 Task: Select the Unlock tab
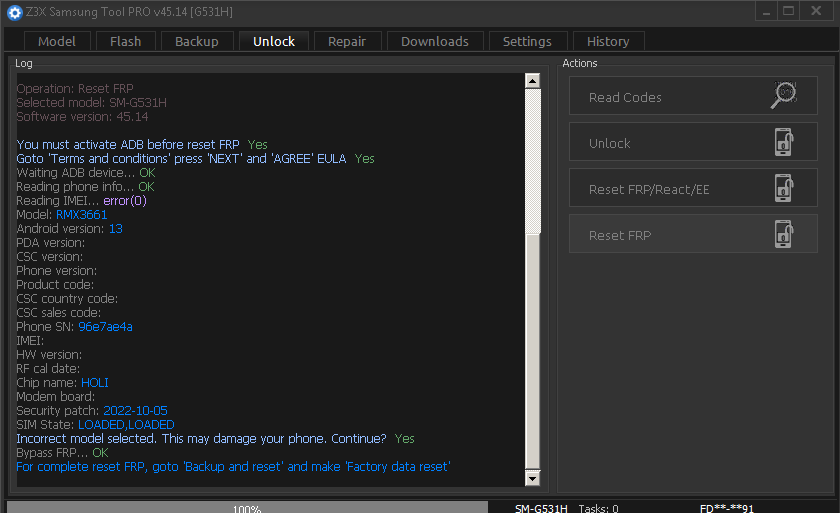[274, 41]
